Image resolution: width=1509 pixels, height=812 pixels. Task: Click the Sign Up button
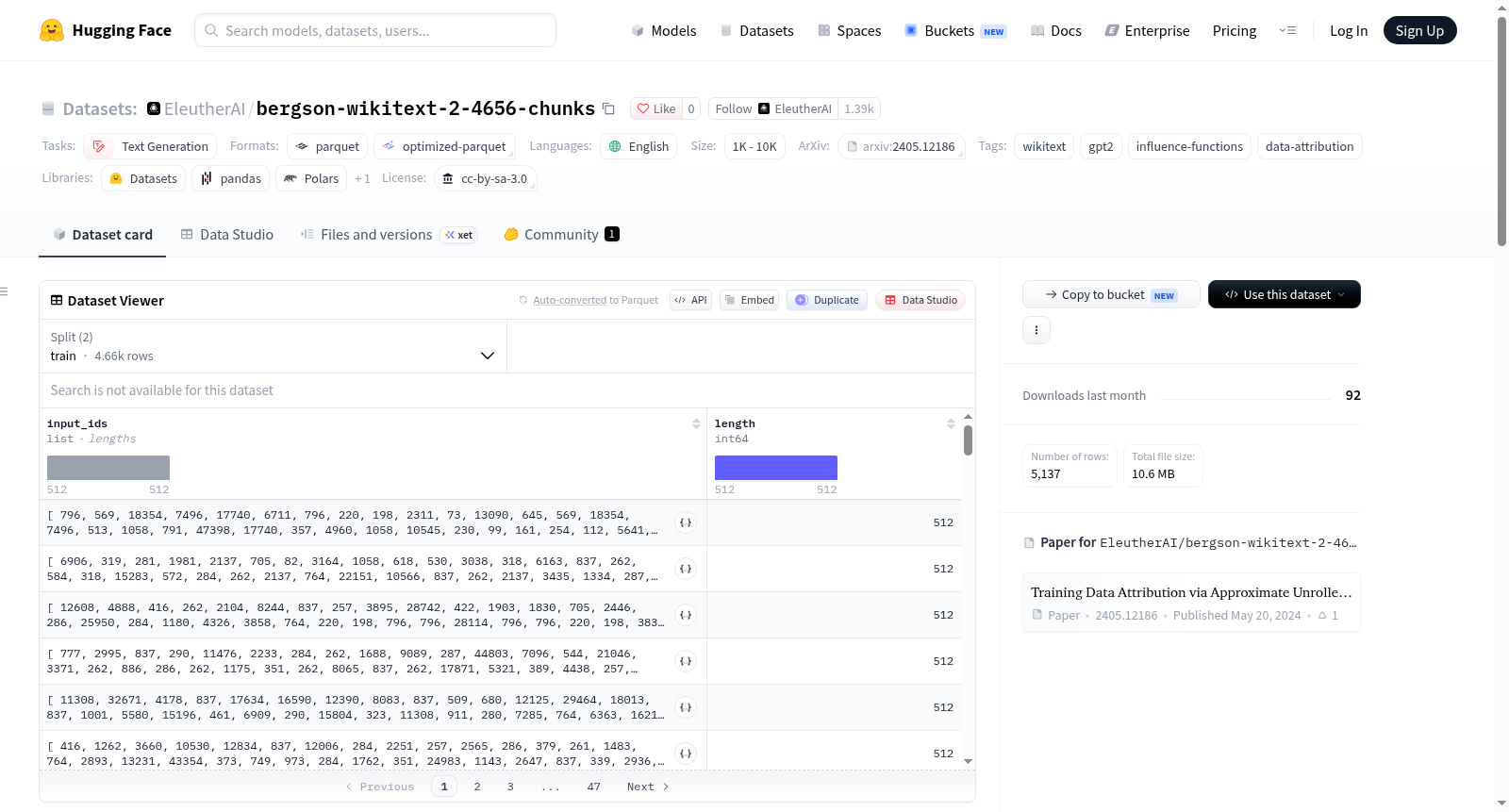pos(1420,30)
